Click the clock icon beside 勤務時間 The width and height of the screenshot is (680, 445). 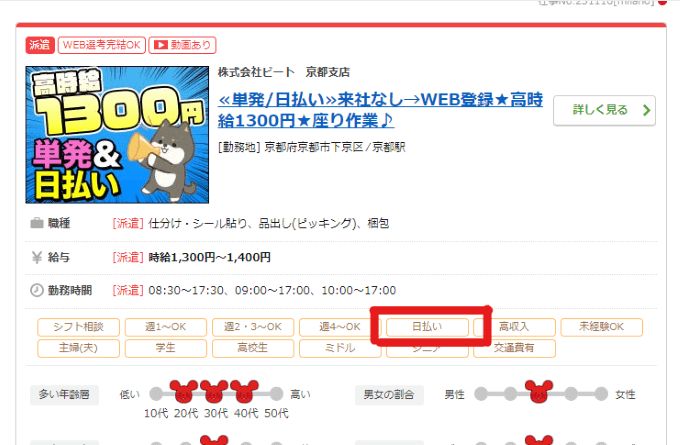tap(37, 290)
